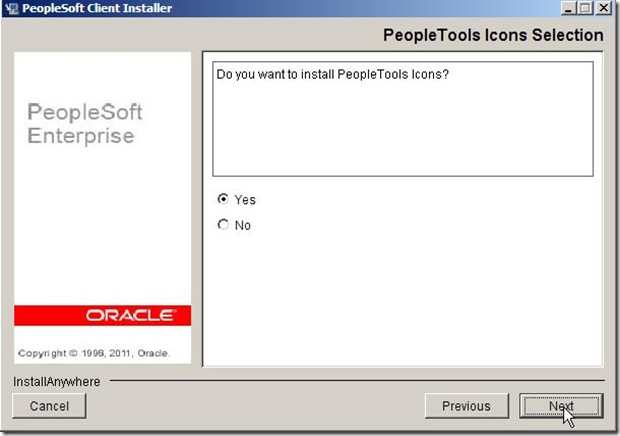Go back with the Previous button

[x=466, y=406]
